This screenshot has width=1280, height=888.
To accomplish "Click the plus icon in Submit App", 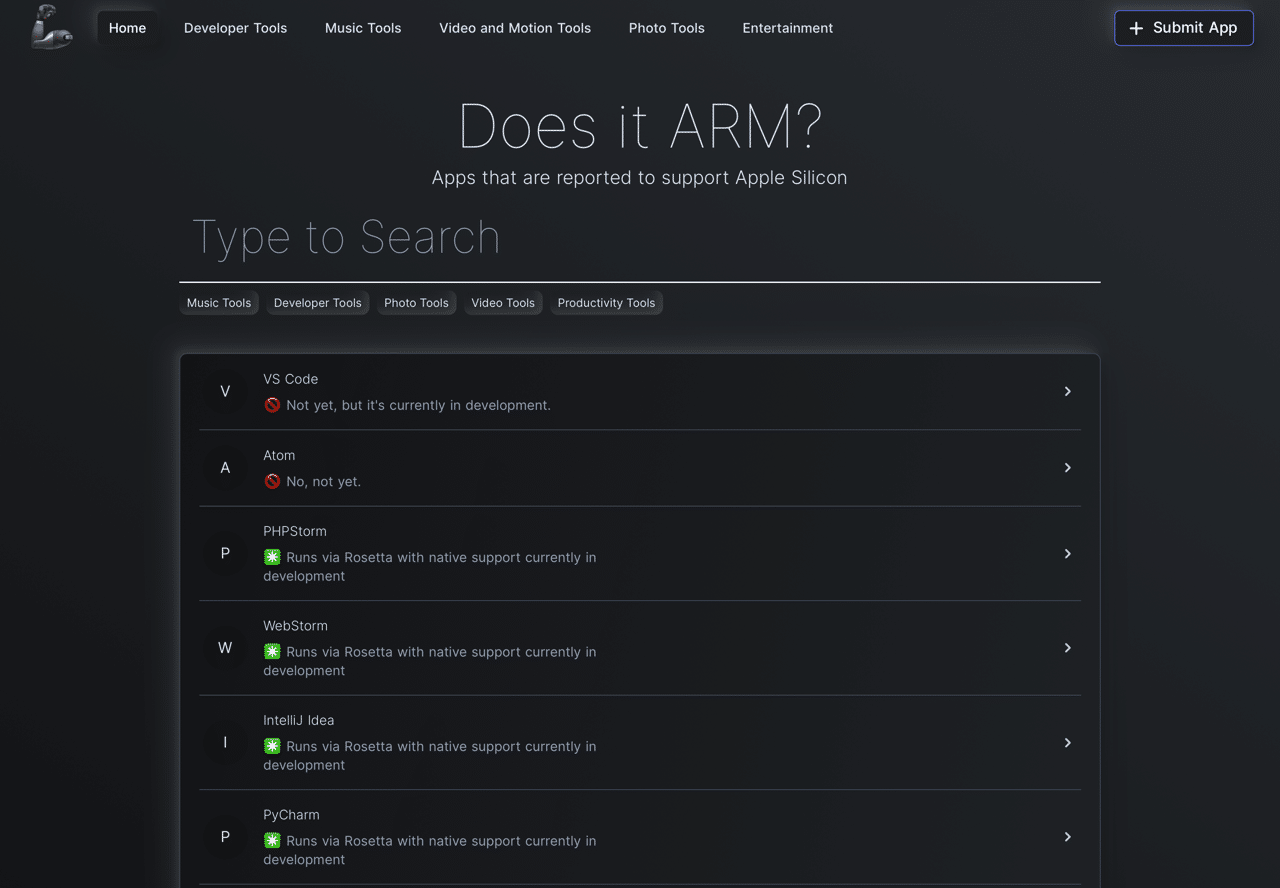I will pos(1136,28).
